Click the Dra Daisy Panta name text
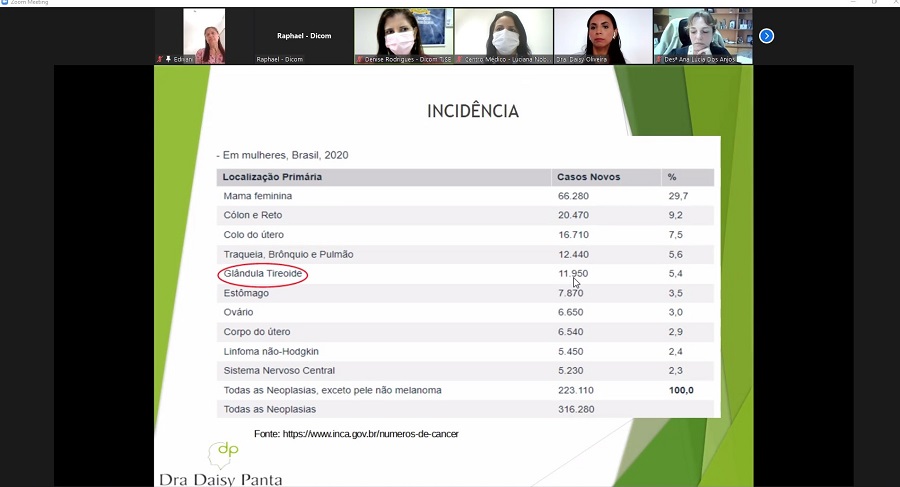 [220, 479]
